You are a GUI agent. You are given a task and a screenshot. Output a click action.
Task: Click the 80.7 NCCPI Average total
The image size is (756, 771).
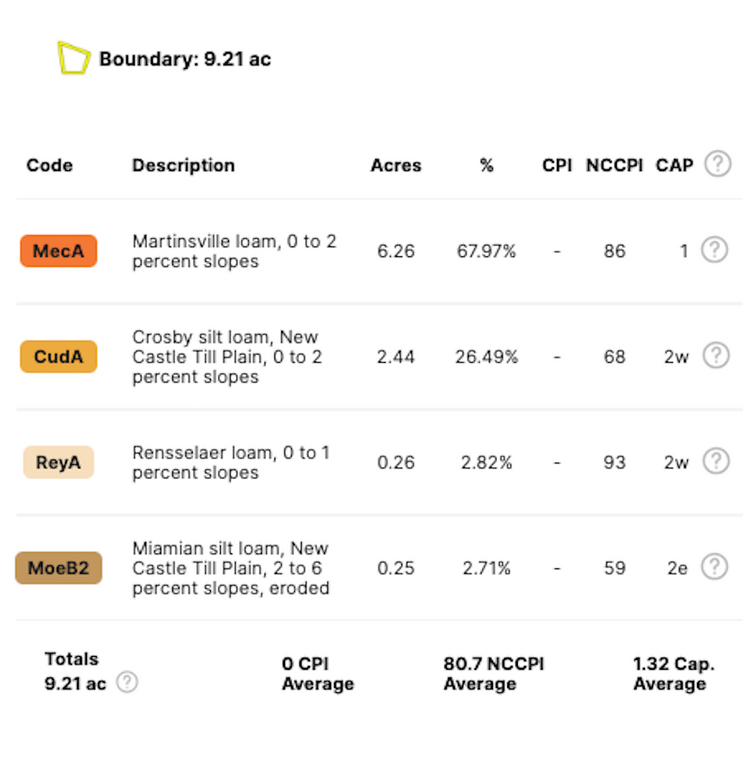coord(494,674)
